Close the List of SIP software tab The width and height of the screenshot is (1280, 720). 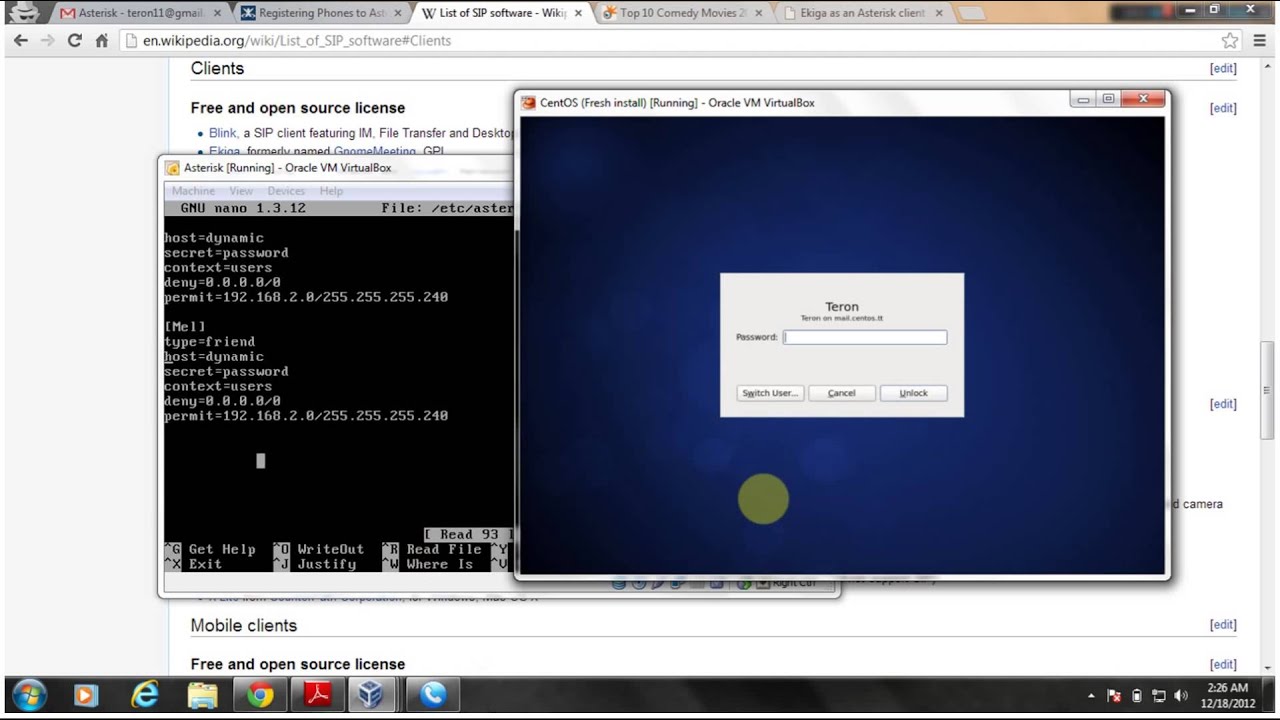577,13
